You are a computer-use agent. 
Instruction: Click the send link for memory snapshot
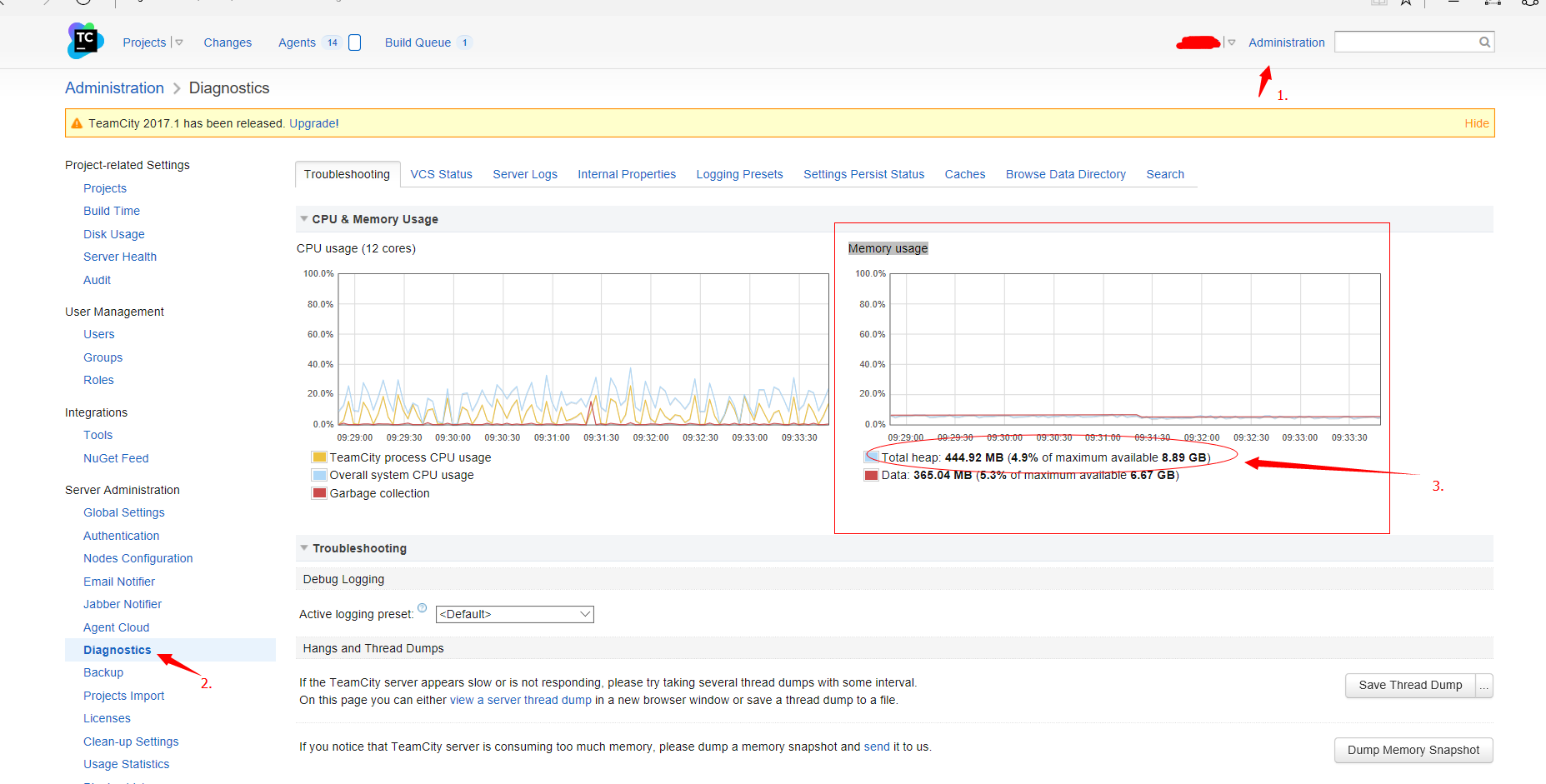coord(877,747)
